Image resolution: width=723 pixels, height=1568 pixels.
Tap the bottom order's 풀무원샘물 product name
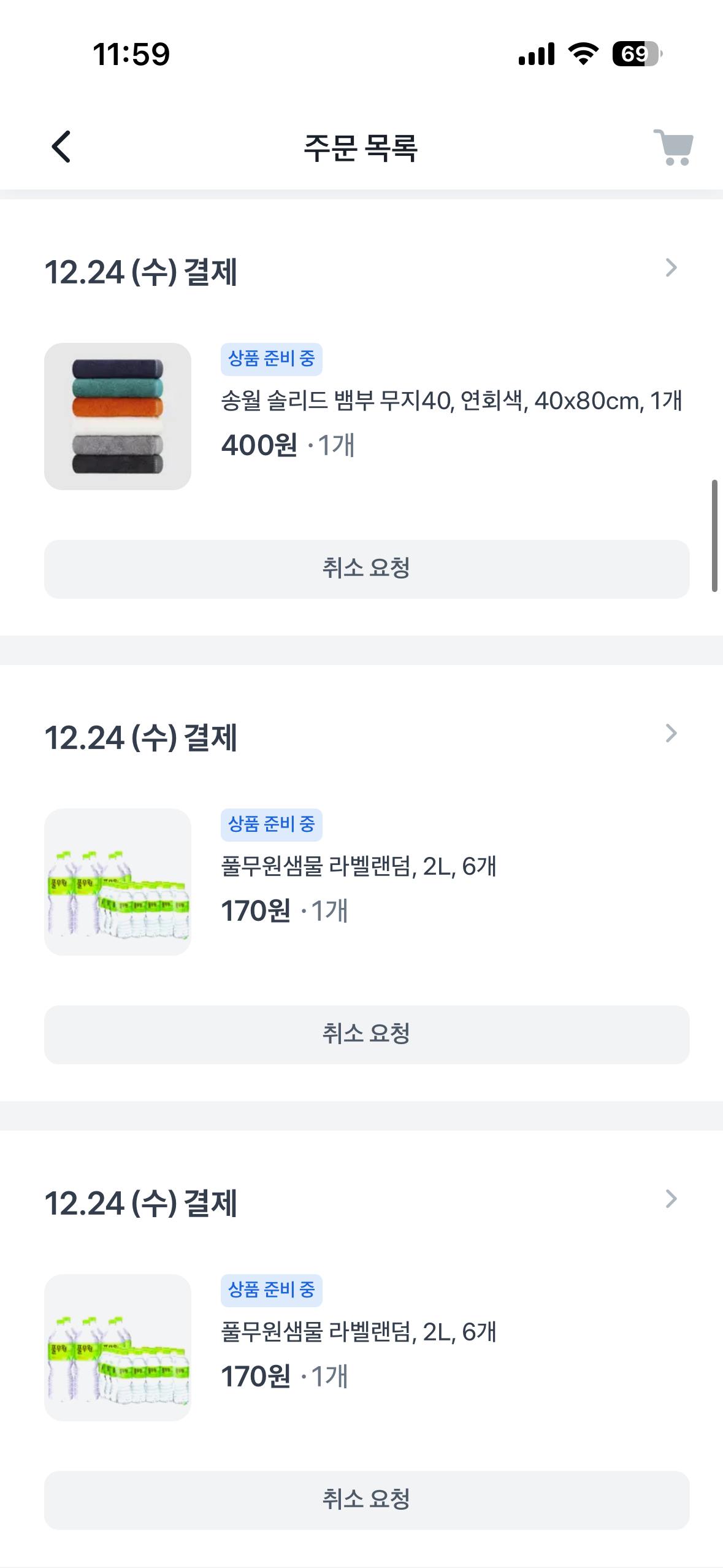[x=359, y=1332]
